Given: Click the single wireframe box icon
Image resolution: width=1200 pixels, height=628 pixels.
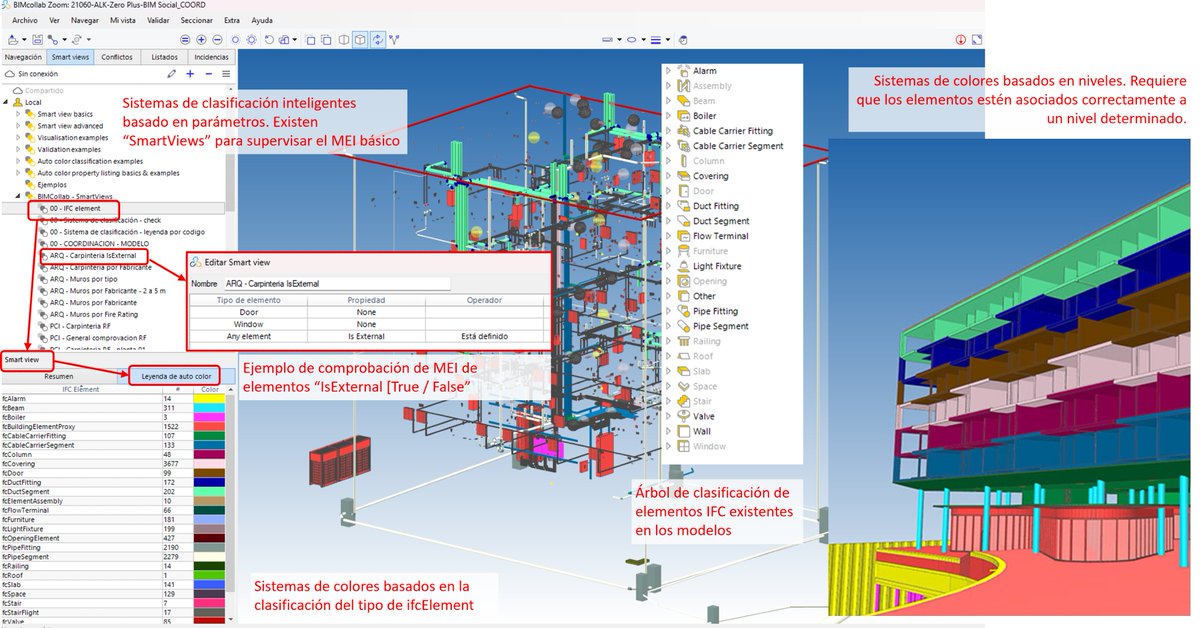Looking at the screenshot, I should coord(311,40).
